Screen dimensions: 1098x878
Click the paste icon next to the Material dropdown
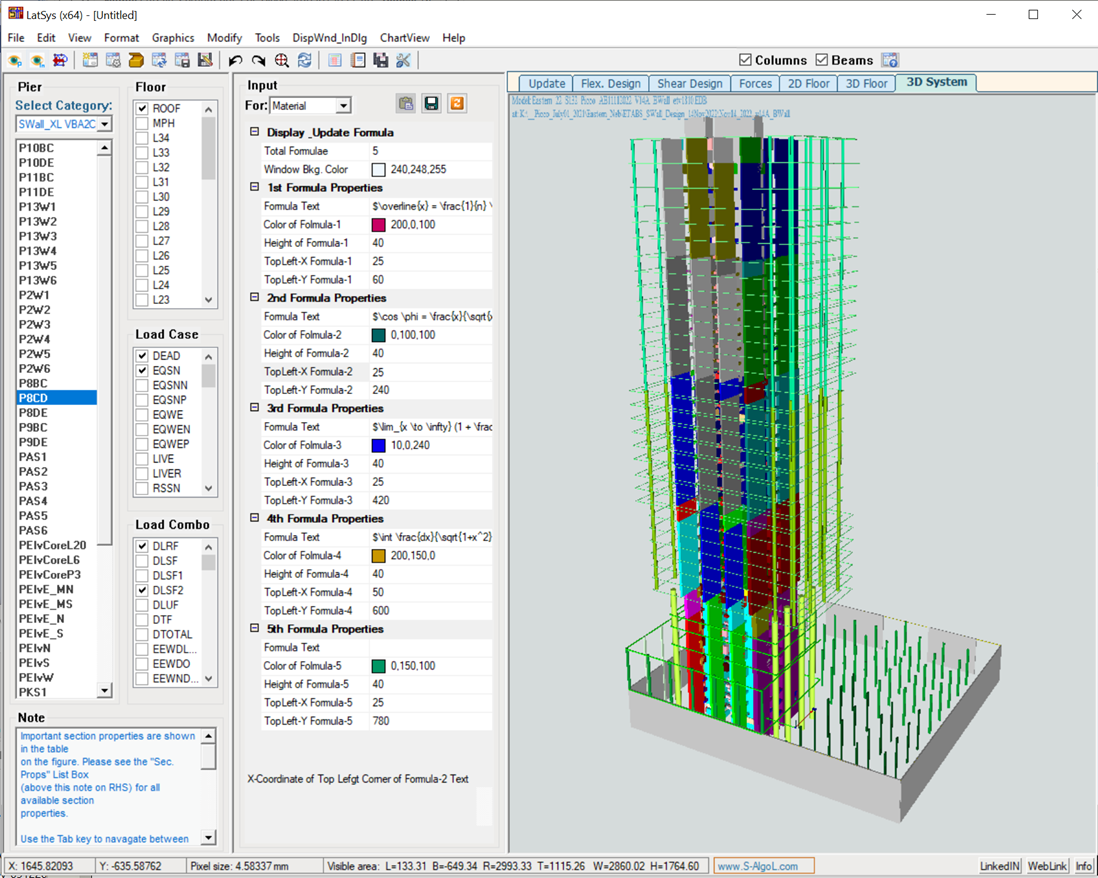(406, 103)
